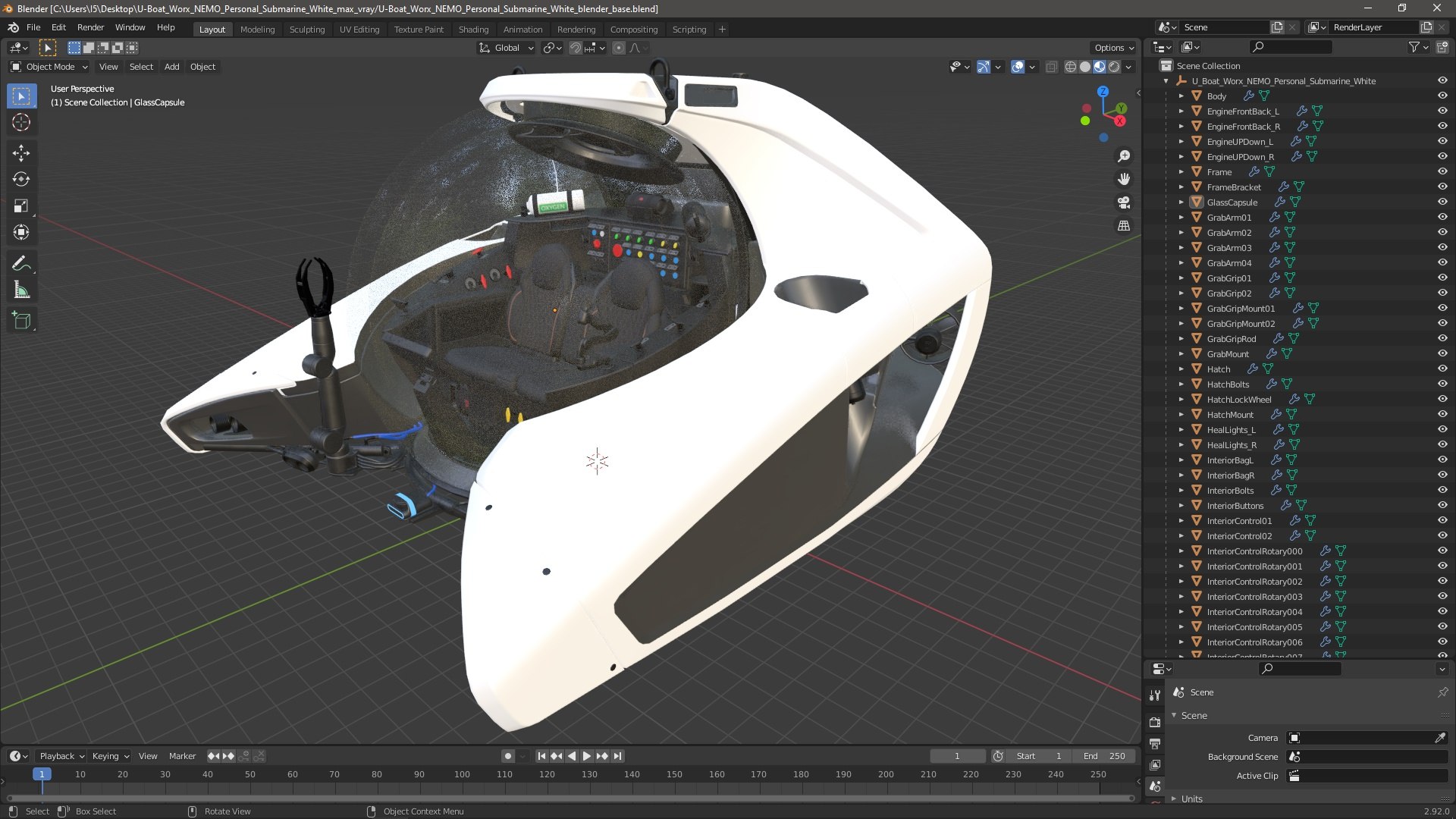
Task: Open the View Layer properties tab
Action: tap(1155, 765)
